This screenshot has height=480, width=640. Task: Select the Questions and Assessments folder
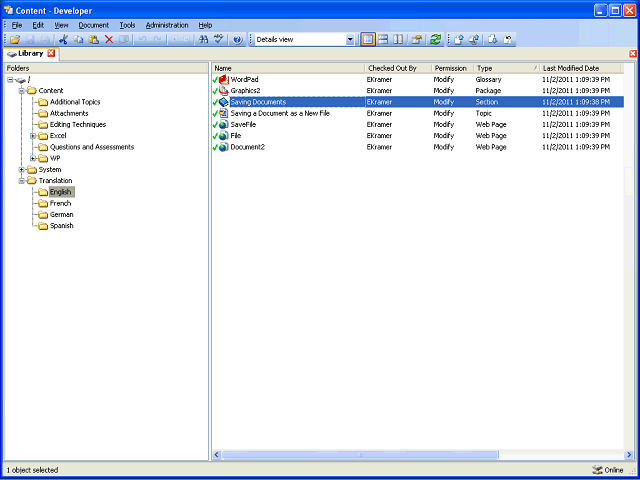pyautogui.click(x=92, y=147)
